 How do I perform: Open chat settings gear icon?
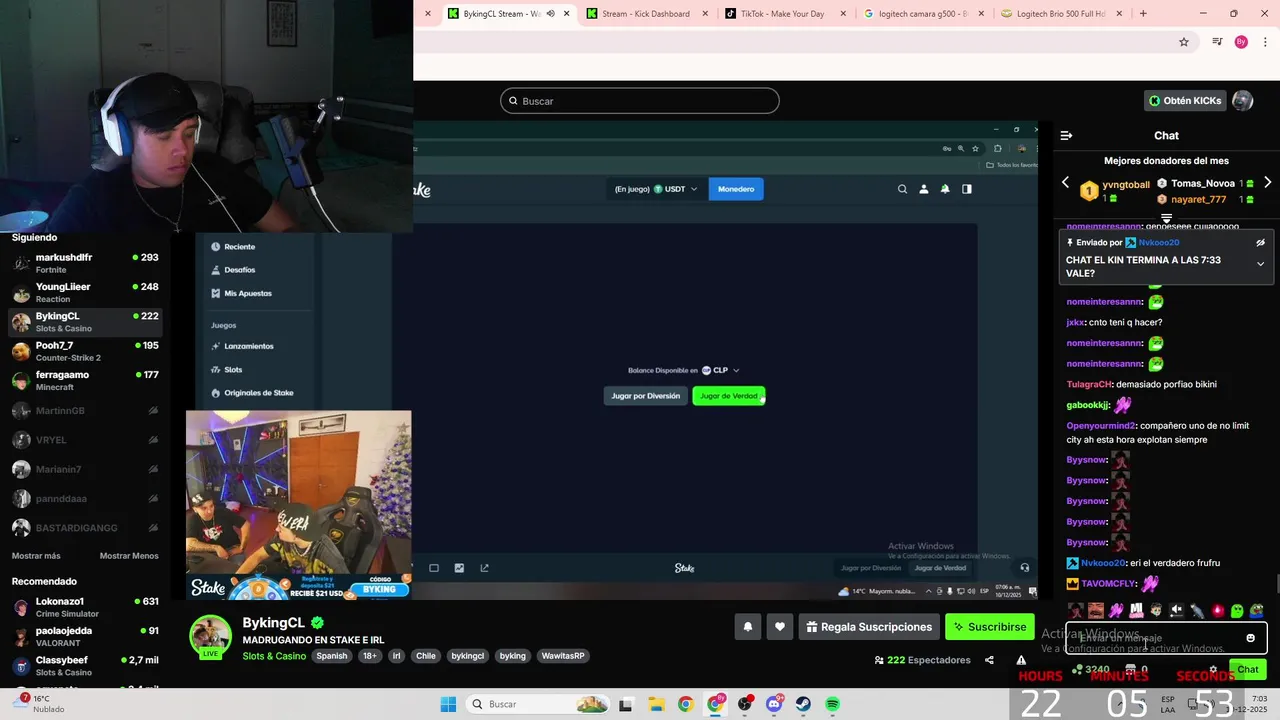(1213, 669)
